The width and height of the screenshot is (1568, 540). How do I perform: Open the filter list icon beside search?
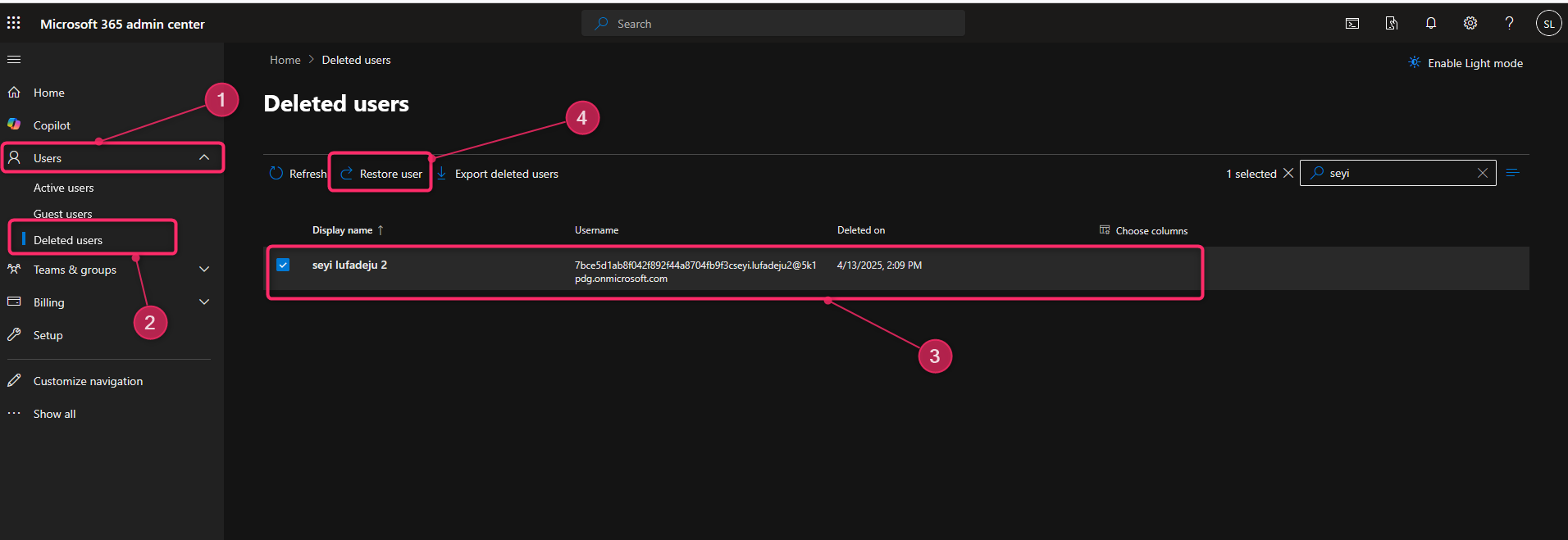(1513, 172)
